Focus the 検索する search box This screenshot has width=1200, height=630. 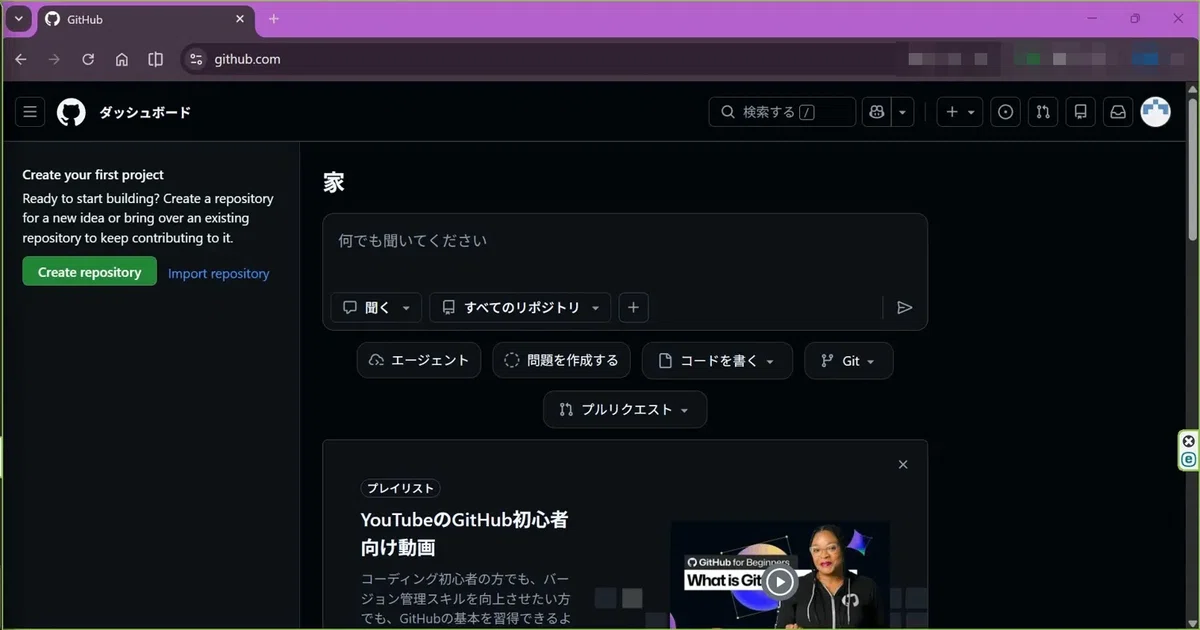tap(782, 112)
